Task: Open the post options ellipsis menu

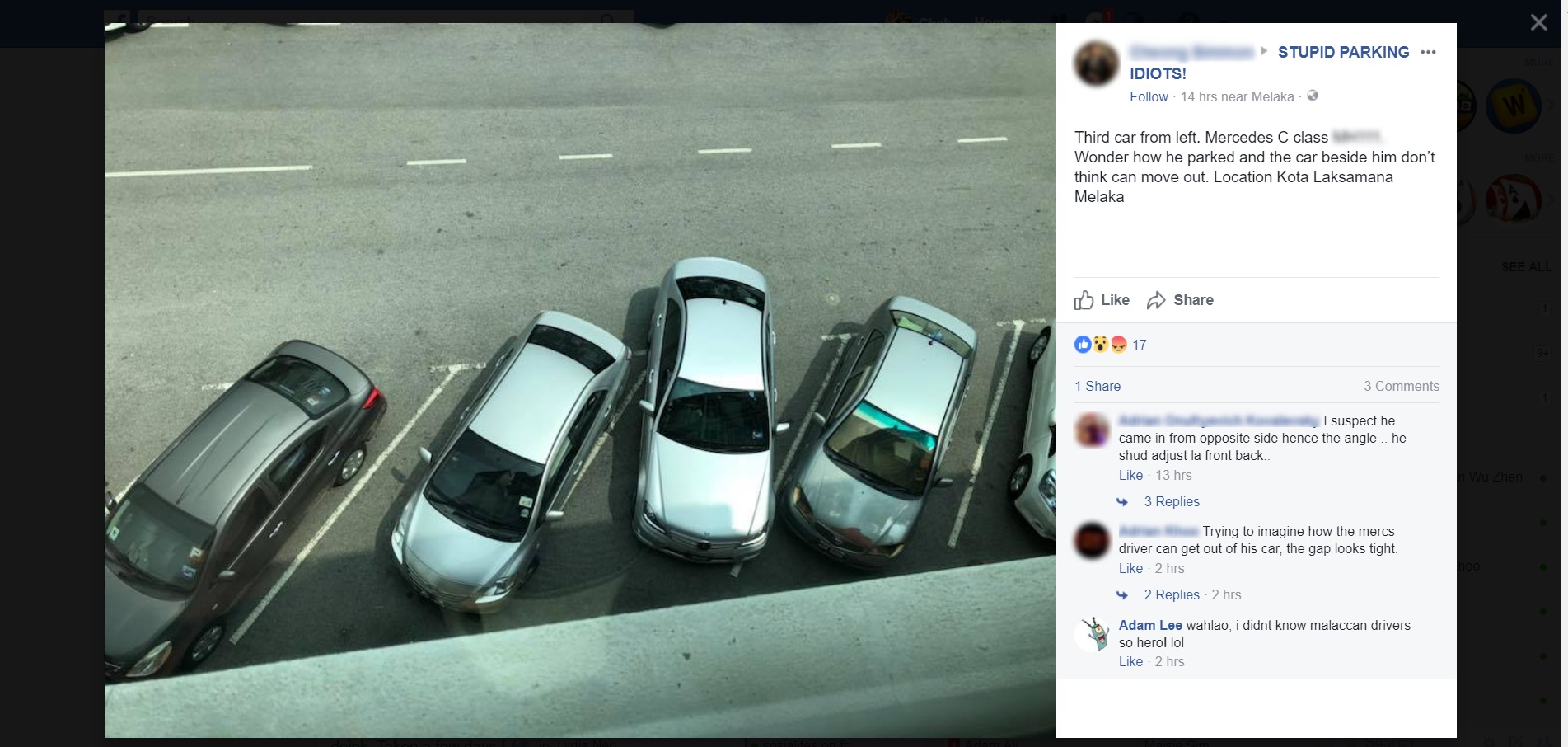Action: (1430, 51)
